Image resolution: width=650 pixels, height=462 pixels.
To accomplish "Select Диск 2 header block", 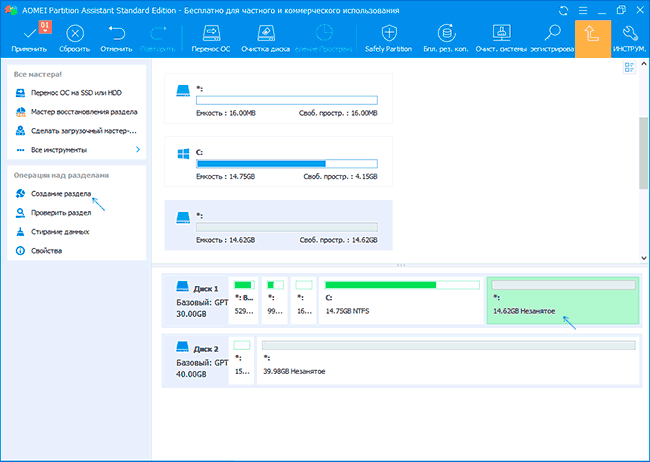I will click(x=196, y=362).
